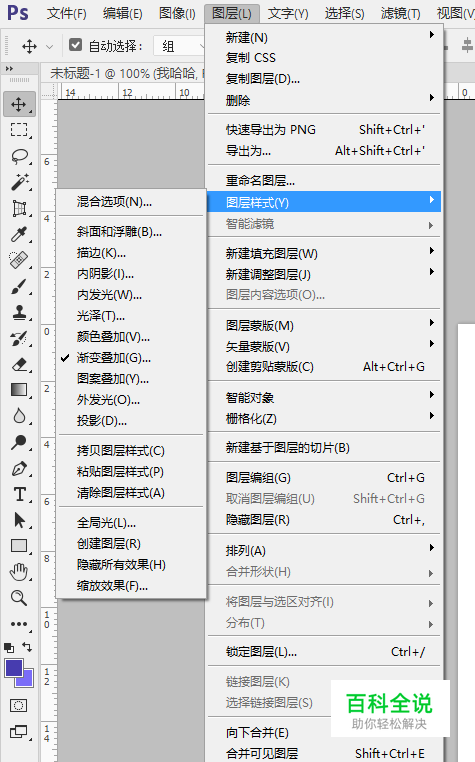Swap foreground and background colors
The height and width of the screenshot is (762, 475).
click(x=27, y=647)
